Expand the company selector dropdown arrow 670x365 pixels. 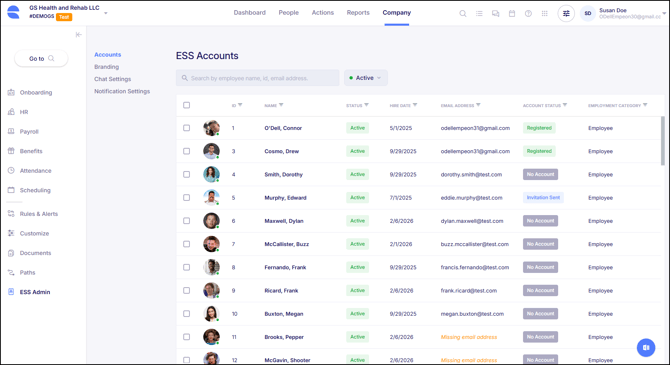[x=106, y=13]
